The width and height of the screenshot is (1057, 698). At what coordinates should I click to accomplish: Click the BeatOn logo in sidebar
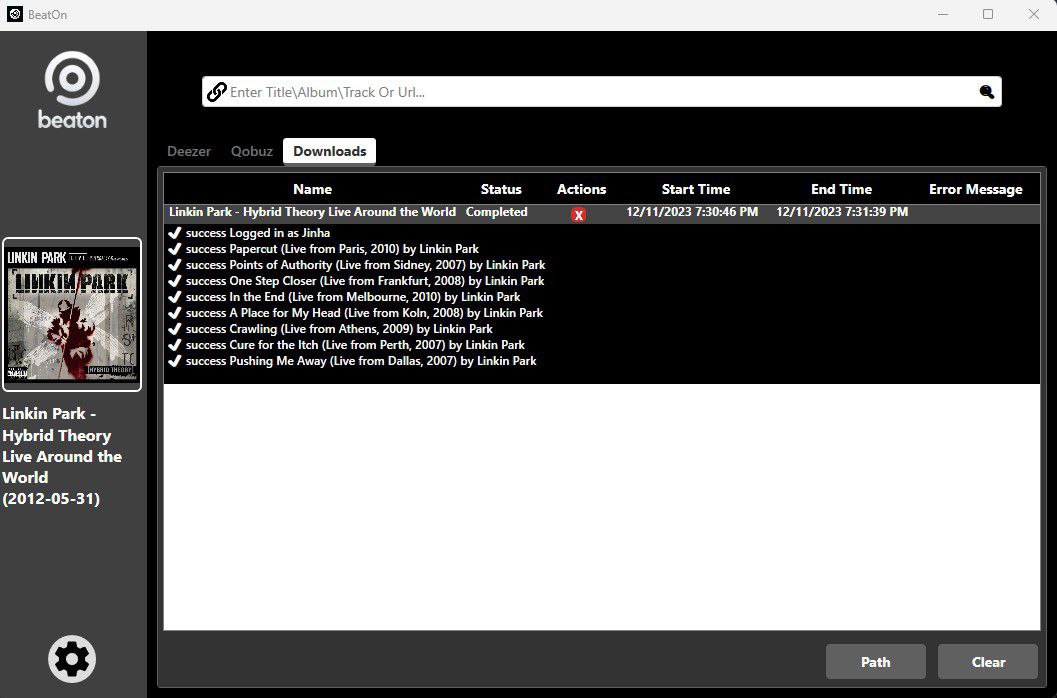(x=72, y=90)
